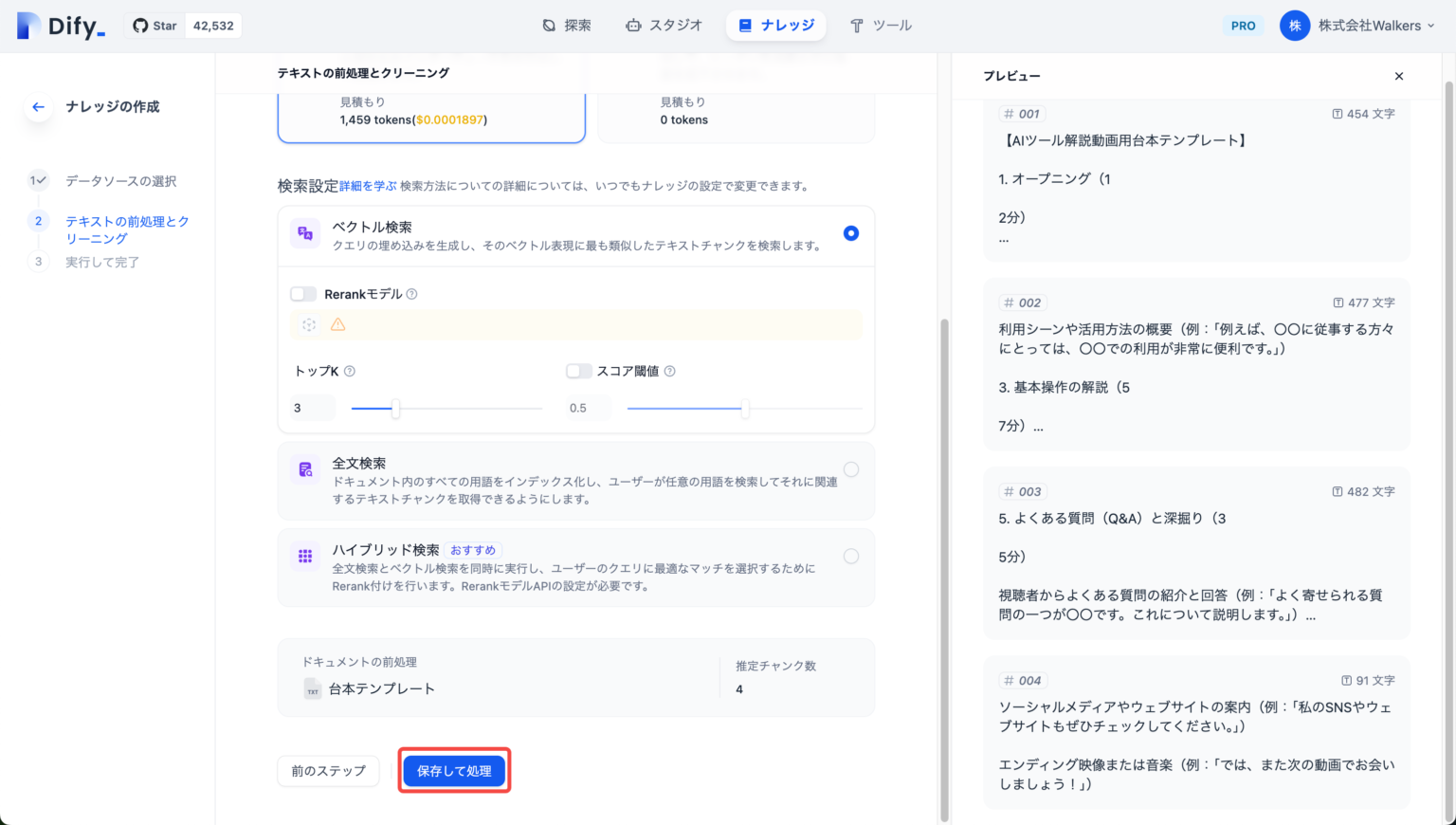Click the 台本テンプレート TXT file icon
Screen dimensions: 1456x825
[312, 689]
